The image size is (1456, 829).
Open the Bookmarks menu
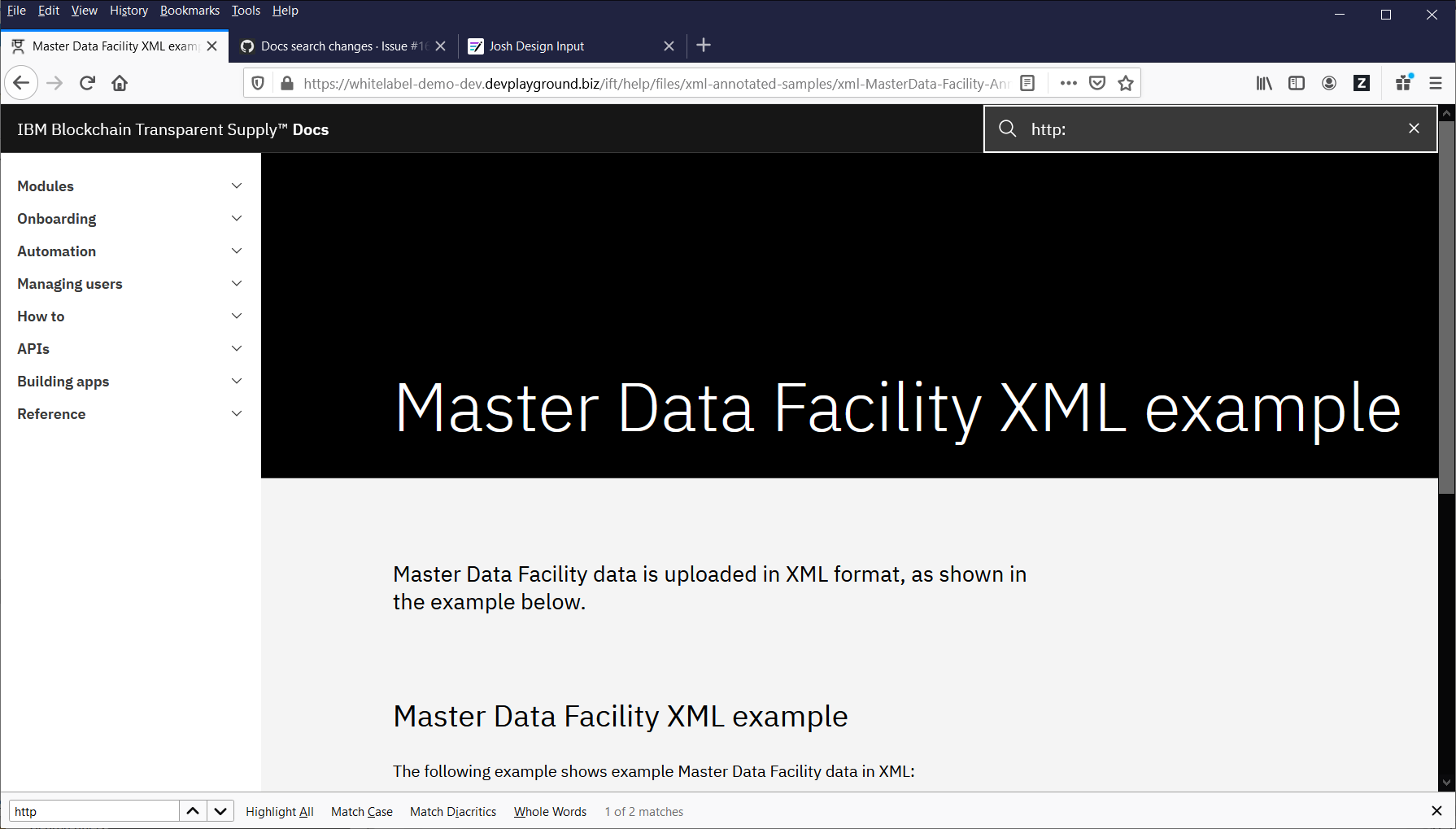190,11
